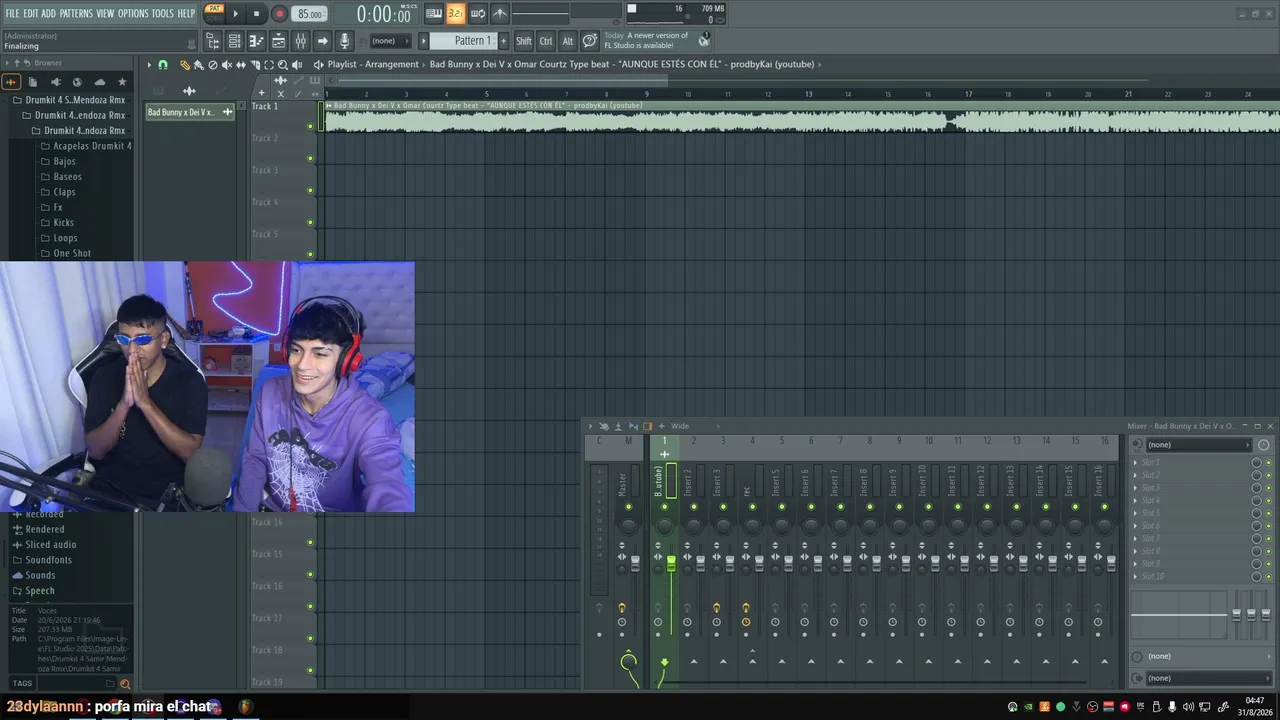
Task: Select the mute tool in playlist toolbar
Action: (226, 65)
